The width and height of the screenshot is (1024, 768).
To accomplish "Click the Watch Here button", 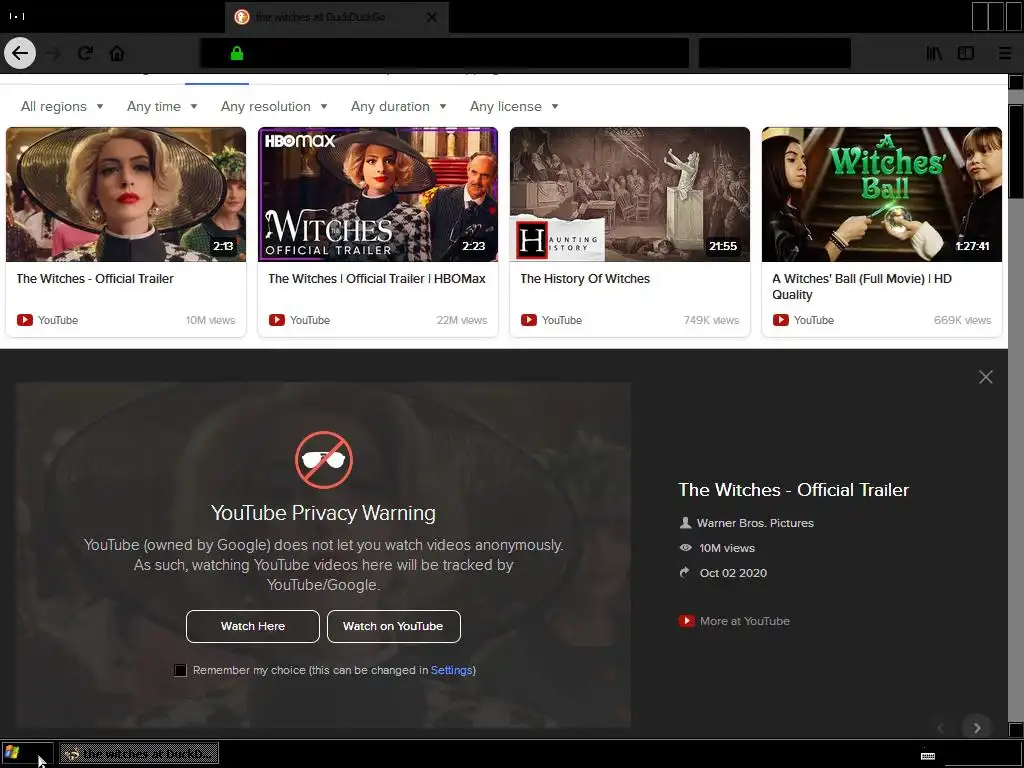I will click(x=253, y=626).
